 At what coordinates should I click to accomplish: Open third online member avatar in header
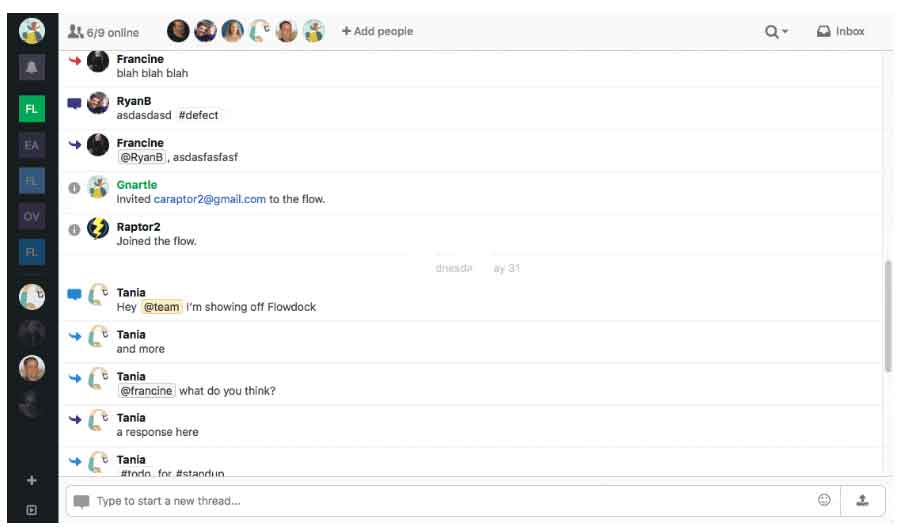[232, 31]
